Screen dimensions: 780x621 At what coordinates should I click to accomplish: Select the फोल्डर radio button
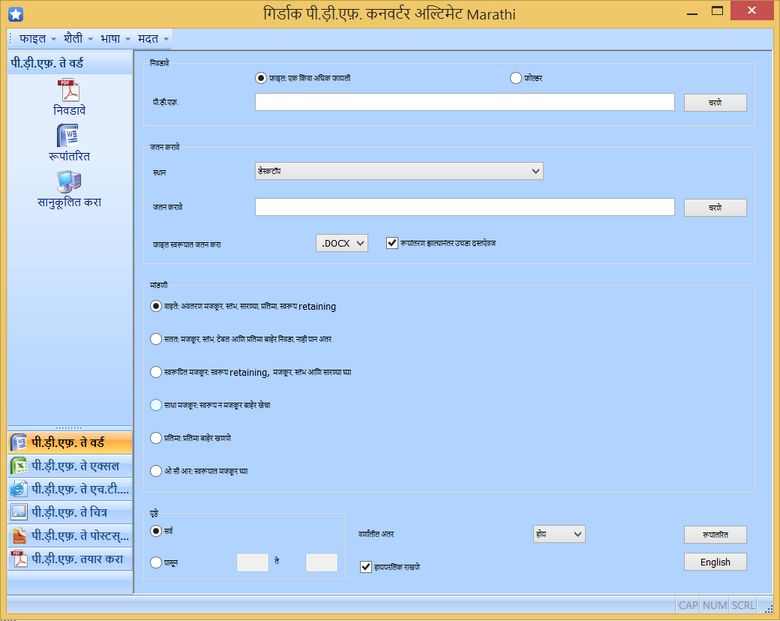[x=516, y=78]
